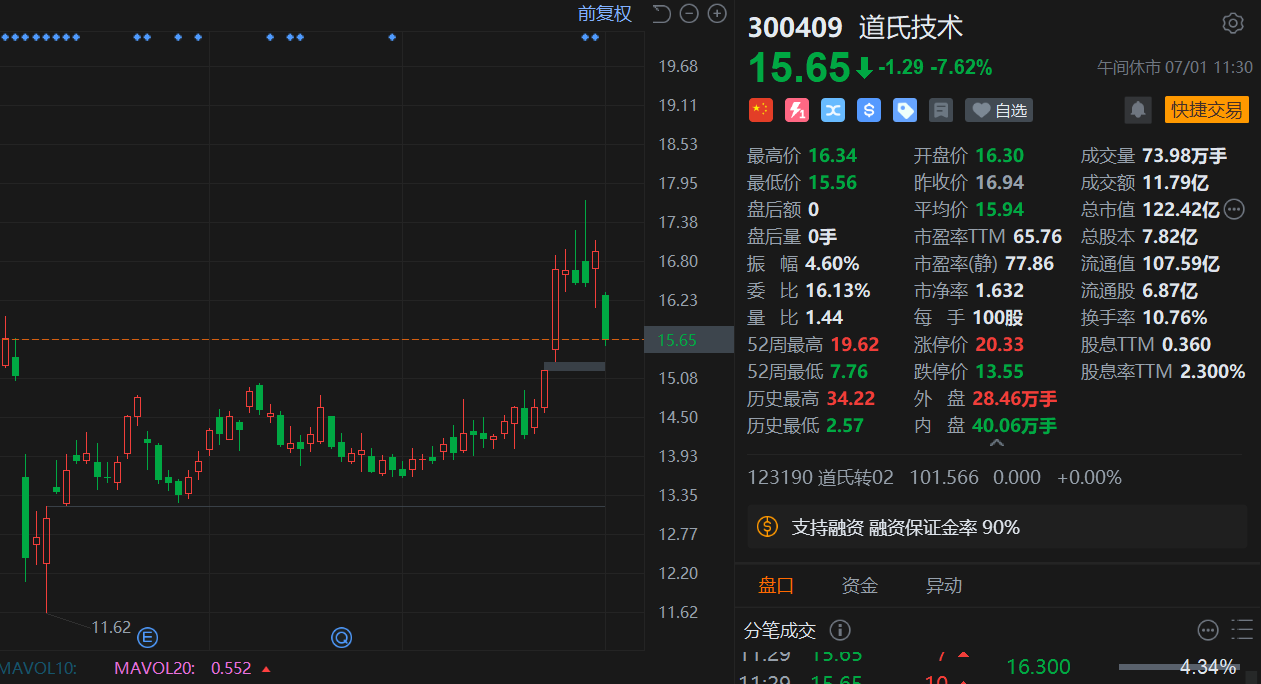Viewport: 1261px width, 684px height.
Task: Click the blue shuffle arrows icon
Action: (833, 110)
